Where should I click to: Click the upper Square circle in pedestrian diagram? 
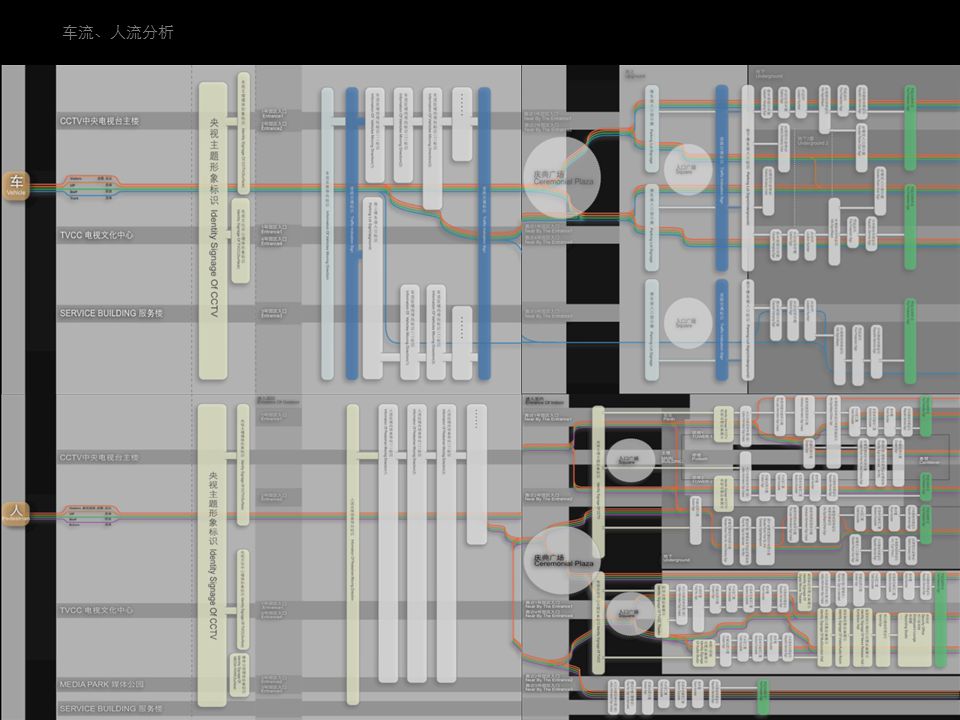tap(628, 462)
